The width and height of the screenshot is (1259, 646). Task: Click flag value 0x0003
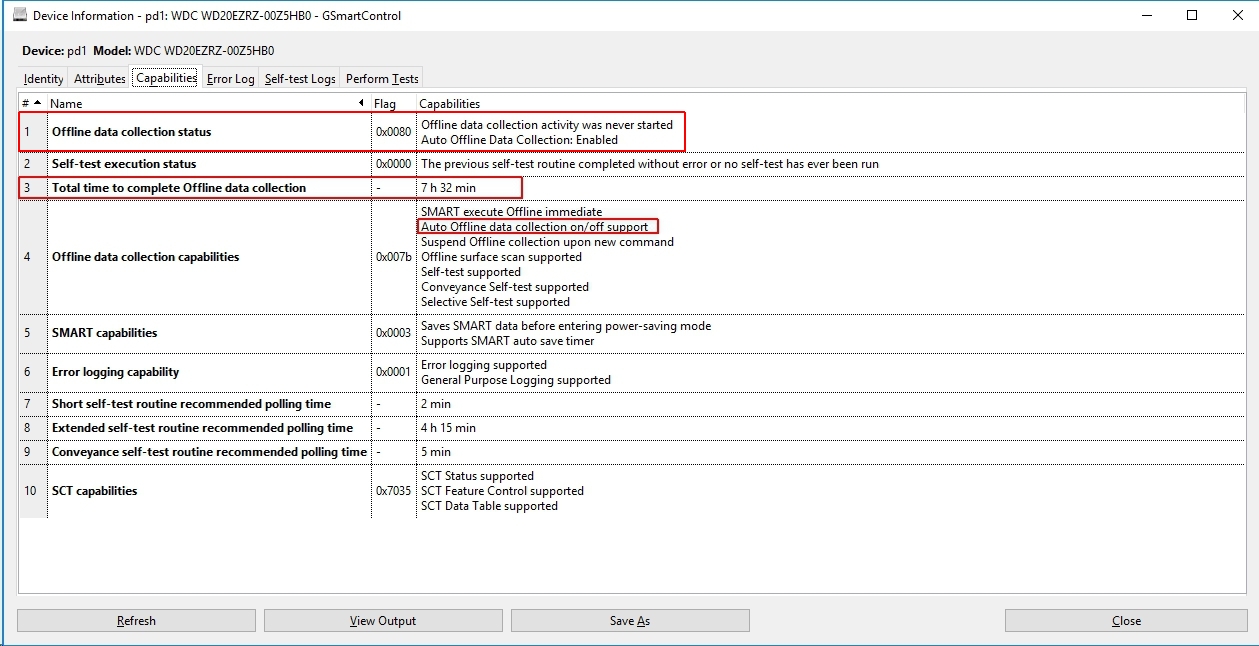tap(393, 333)
